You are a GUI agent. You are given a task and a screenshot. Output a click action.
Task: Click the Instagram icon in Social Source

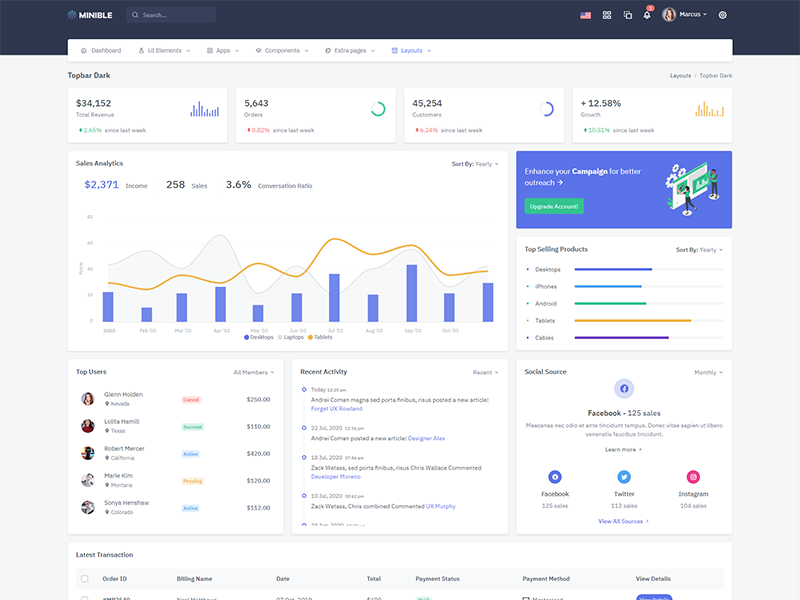click(693, 477)
